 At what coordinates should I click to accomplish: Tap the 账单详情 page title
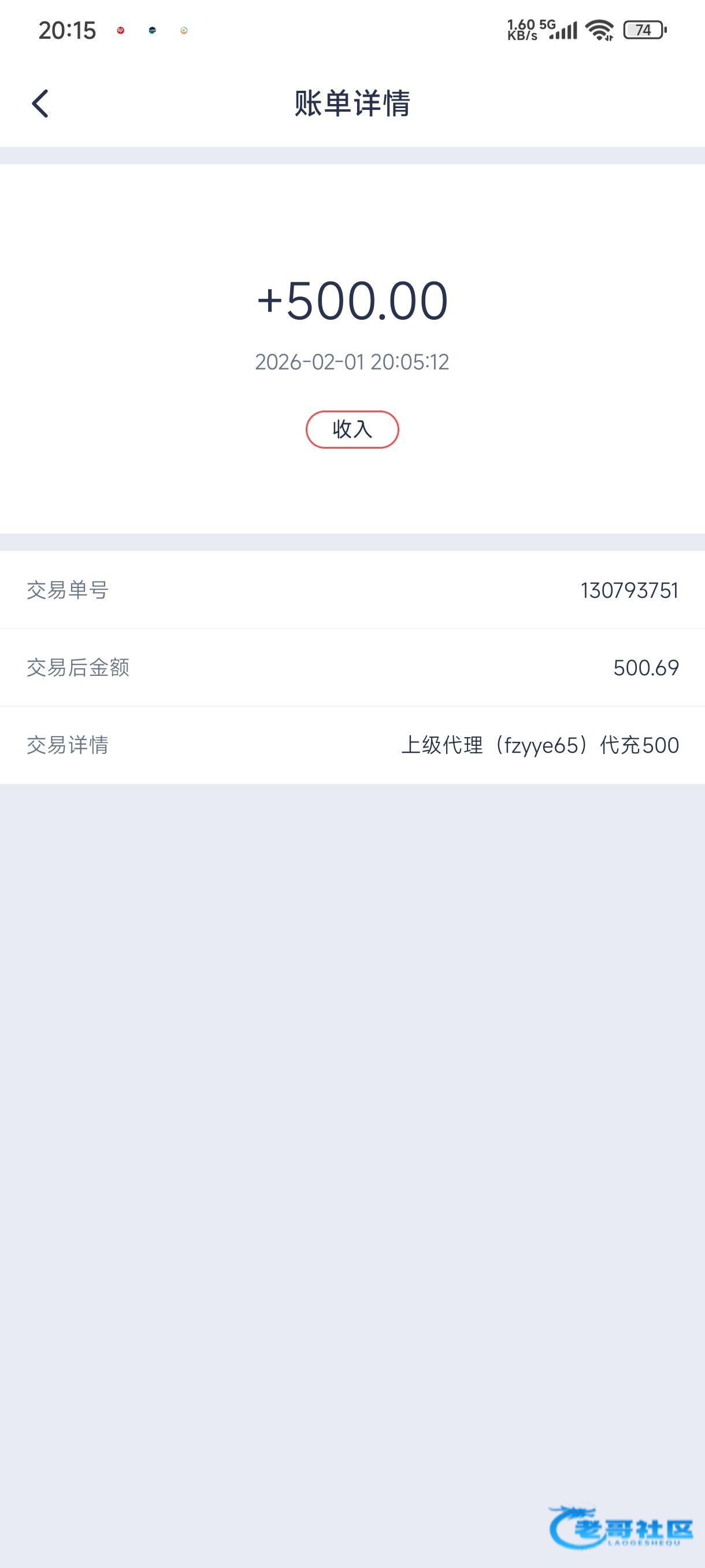click(352, 103)
